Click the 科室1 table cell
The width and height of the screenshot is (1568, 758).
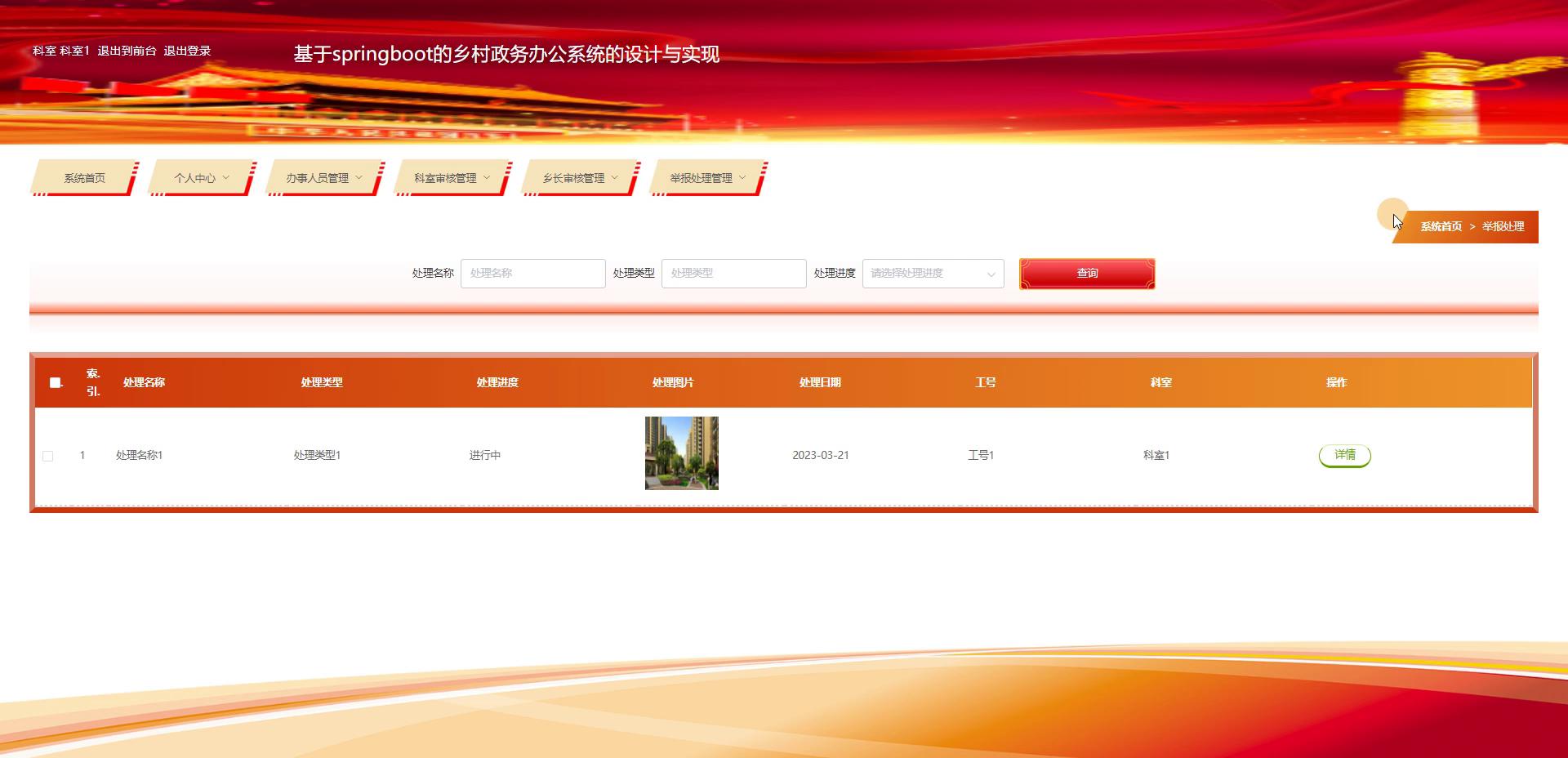1156,455
